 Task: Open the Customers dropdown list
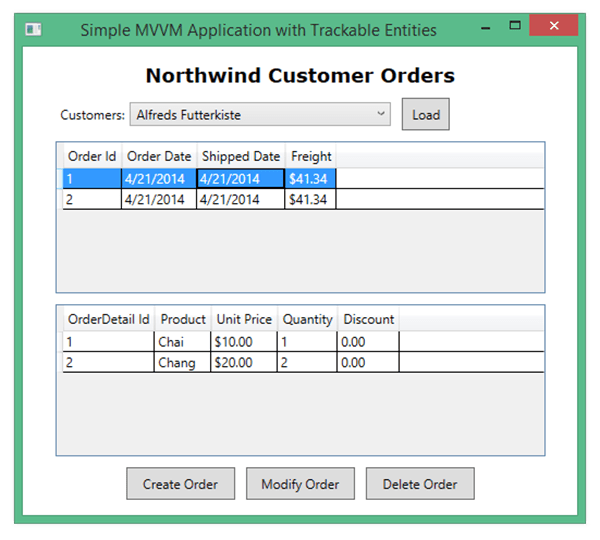pyautogui.click(x=259, y=115)
